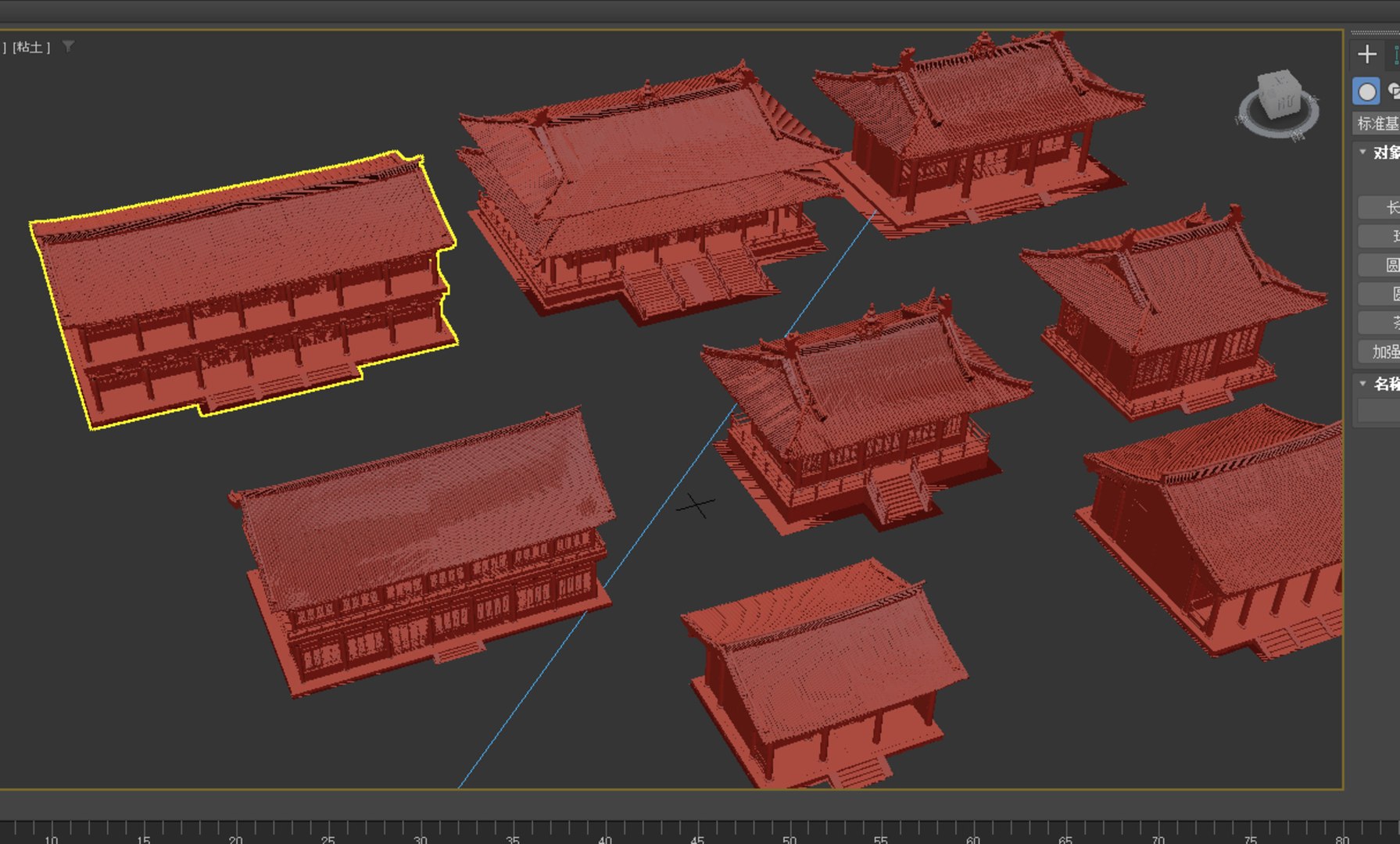Image resolution: width=1400 pixels, height=844 pixels.
Task: Click the object name input field
Action: click(x=1379, y=410)
